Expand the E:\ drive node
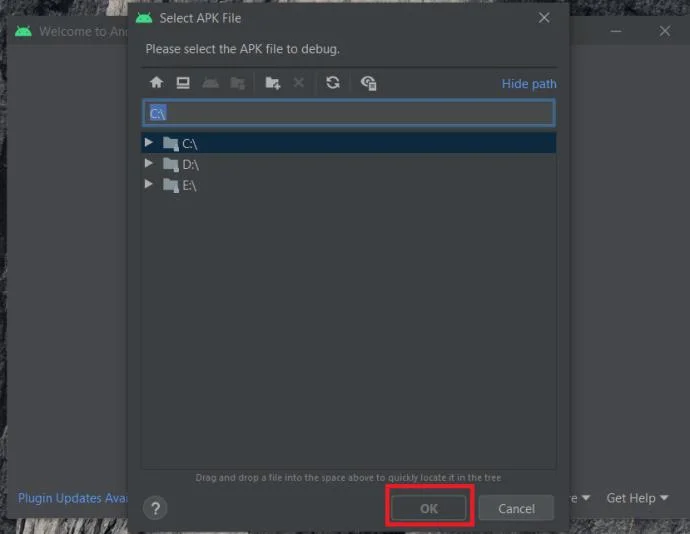 149,184
